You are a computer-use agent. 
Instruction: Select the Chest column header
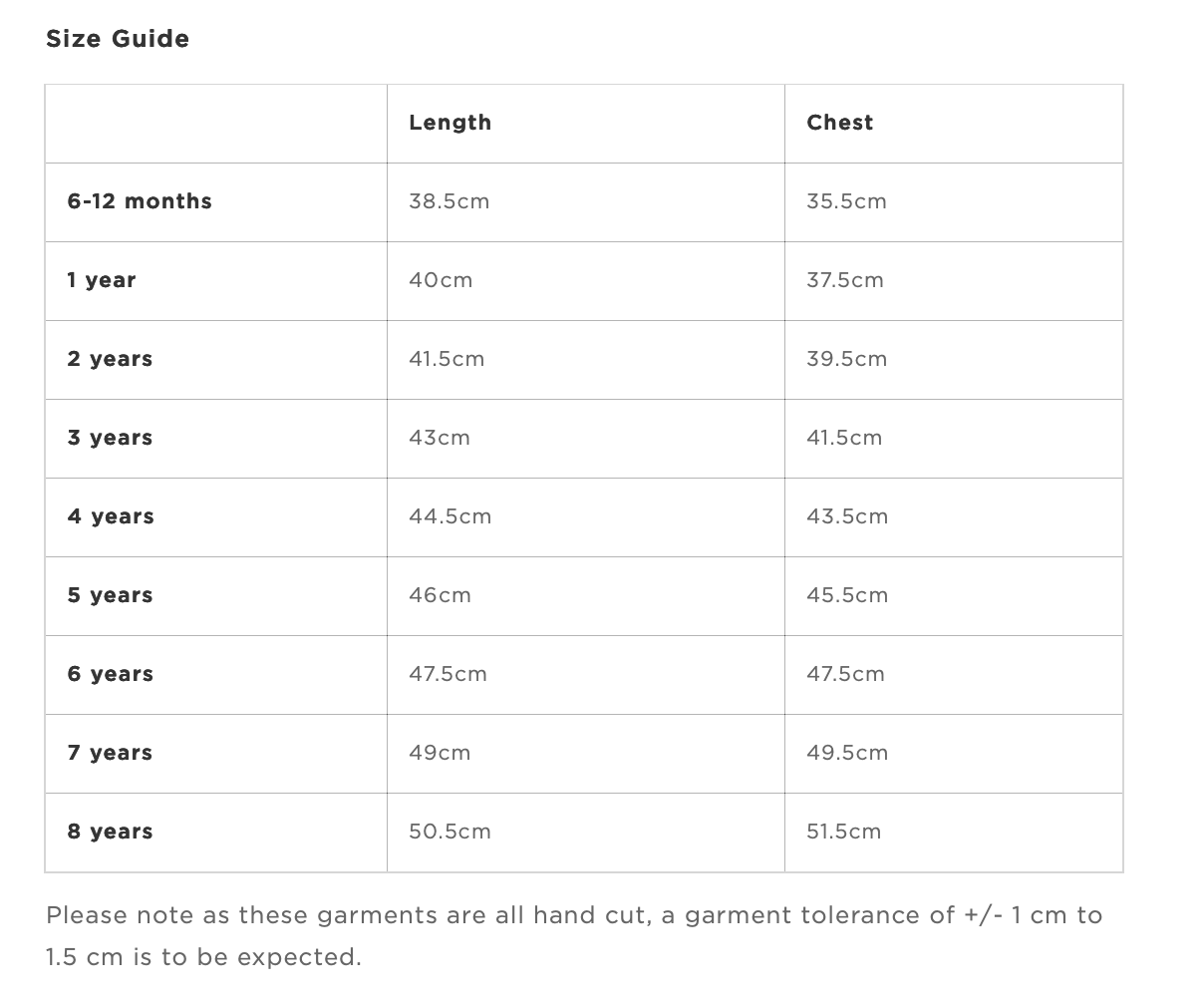(840, 123)
